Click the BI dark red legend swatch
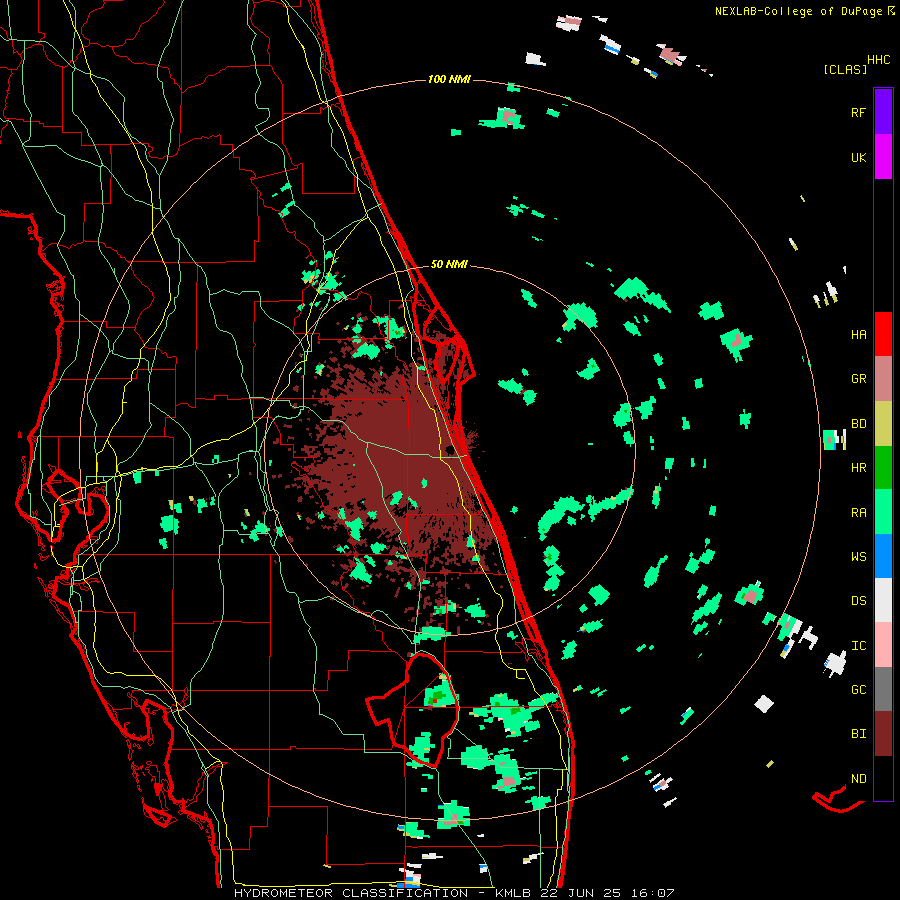The width and height of the screenshot is (900, 900). (883, 734)
